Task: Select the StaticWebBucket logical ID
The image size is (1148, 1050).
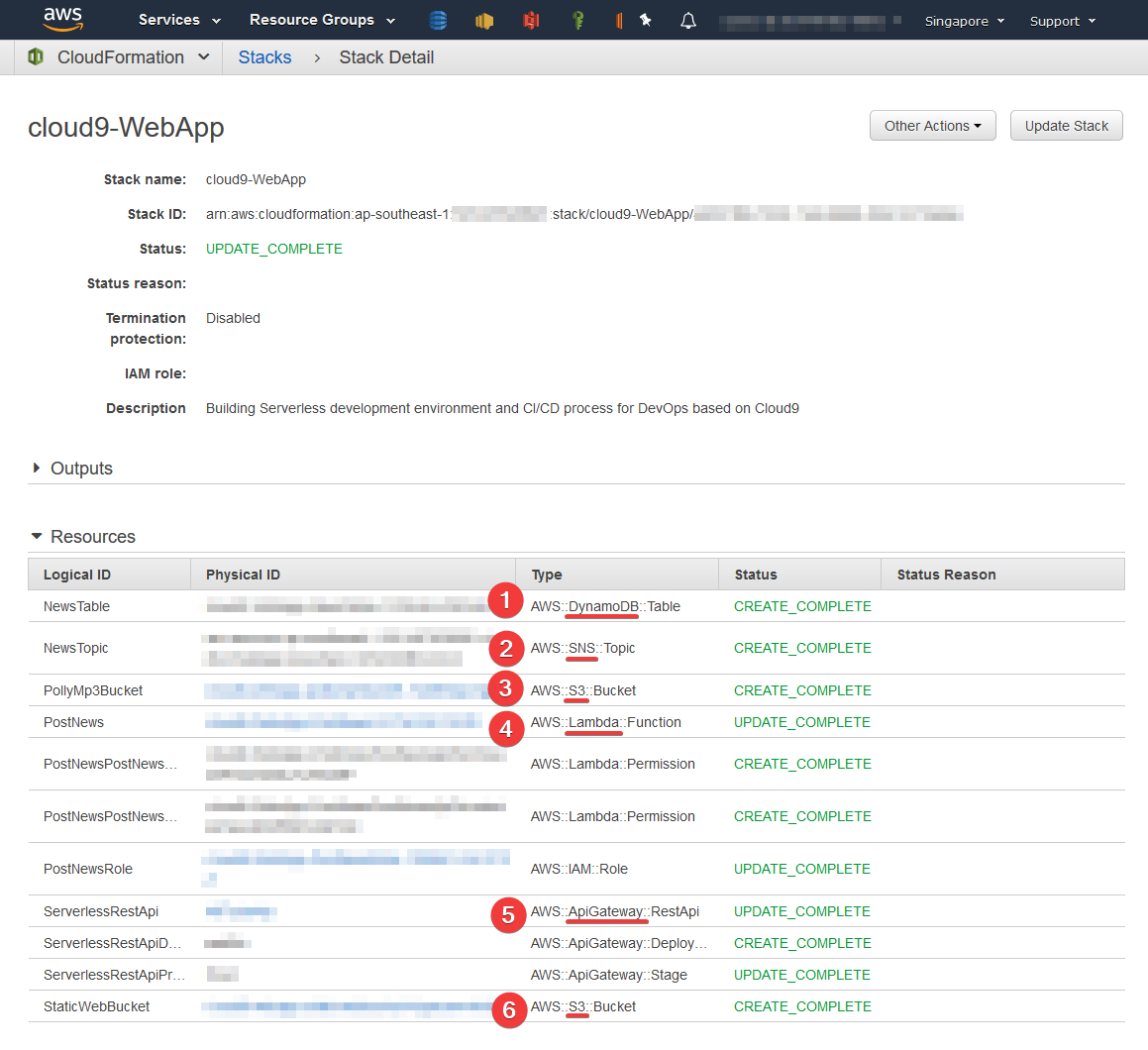Action: point(96,1006)
